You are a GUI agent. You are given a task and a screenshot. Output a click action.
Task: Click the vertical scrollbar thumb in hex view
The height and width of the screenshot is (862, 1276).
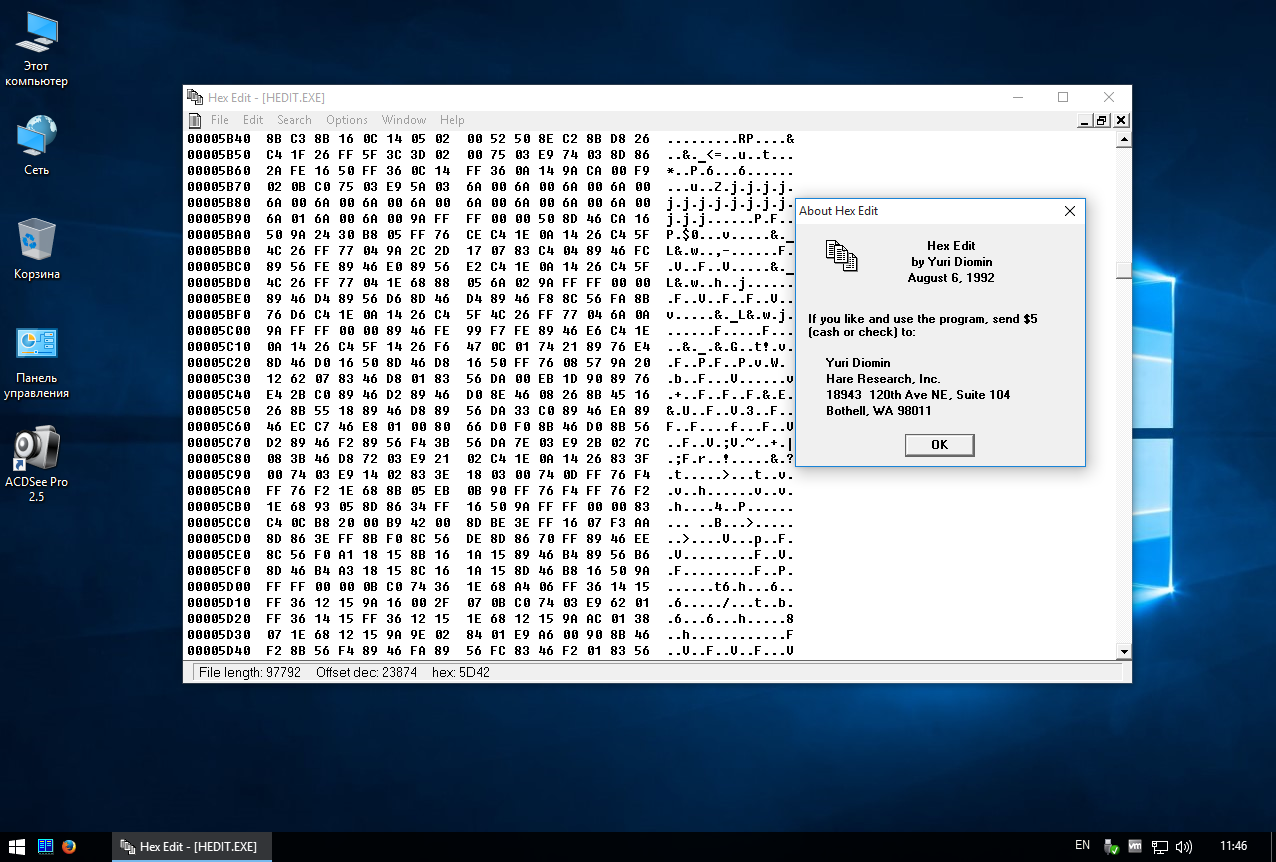click(1124, 270)
